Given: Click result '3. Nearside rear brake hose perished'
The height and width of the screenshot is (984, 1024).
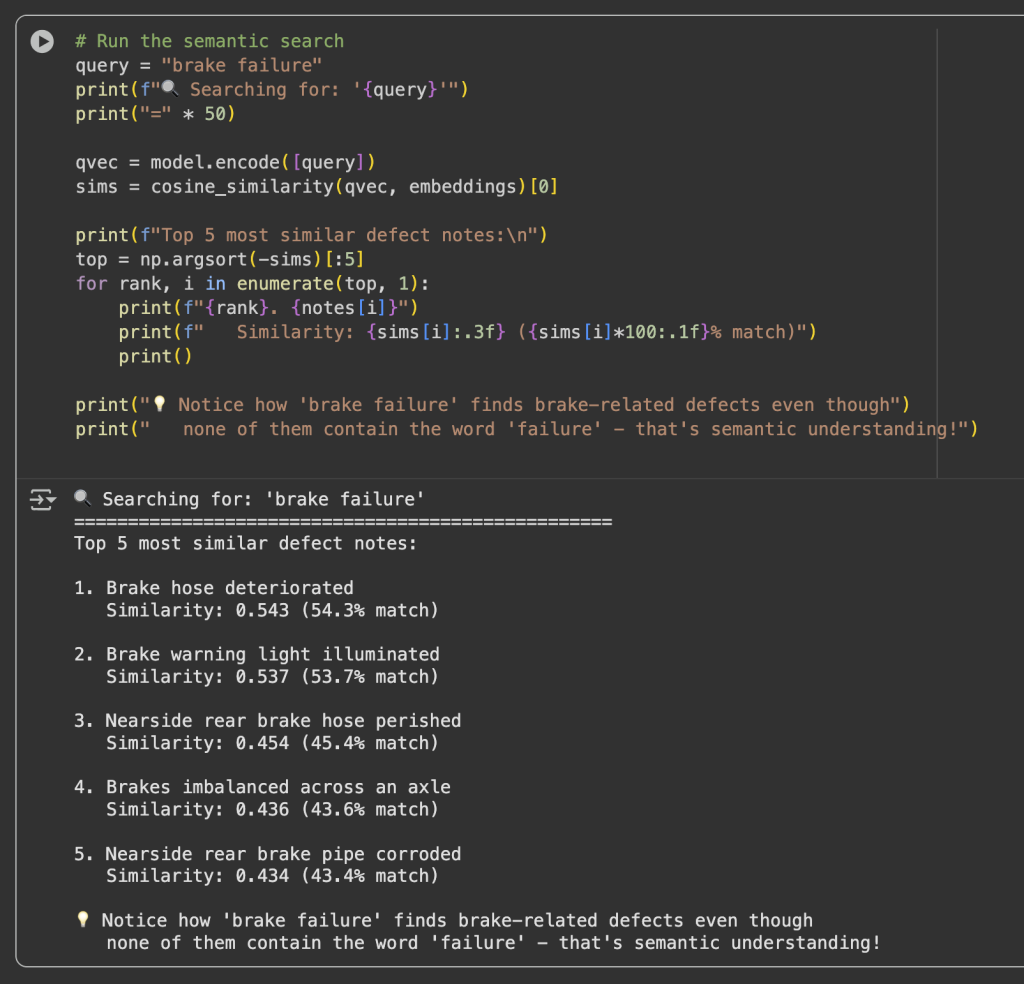Looking at the screenshot, I should tap(268, 721).
